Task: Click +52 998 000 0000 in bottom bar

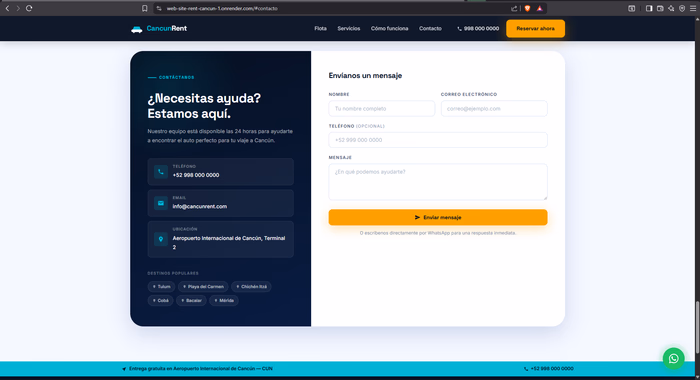Action: [x=552, y=369]
